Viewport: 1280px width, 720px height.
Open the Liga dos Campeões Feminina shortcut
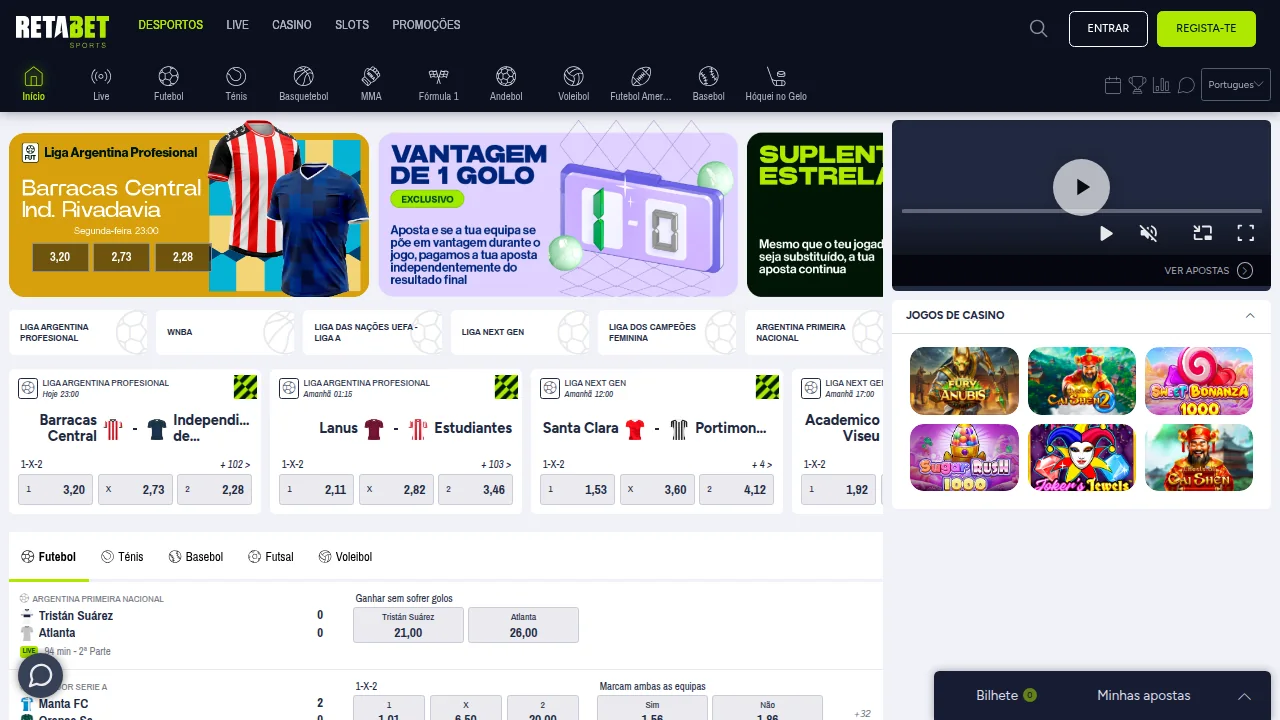[668, 332]
